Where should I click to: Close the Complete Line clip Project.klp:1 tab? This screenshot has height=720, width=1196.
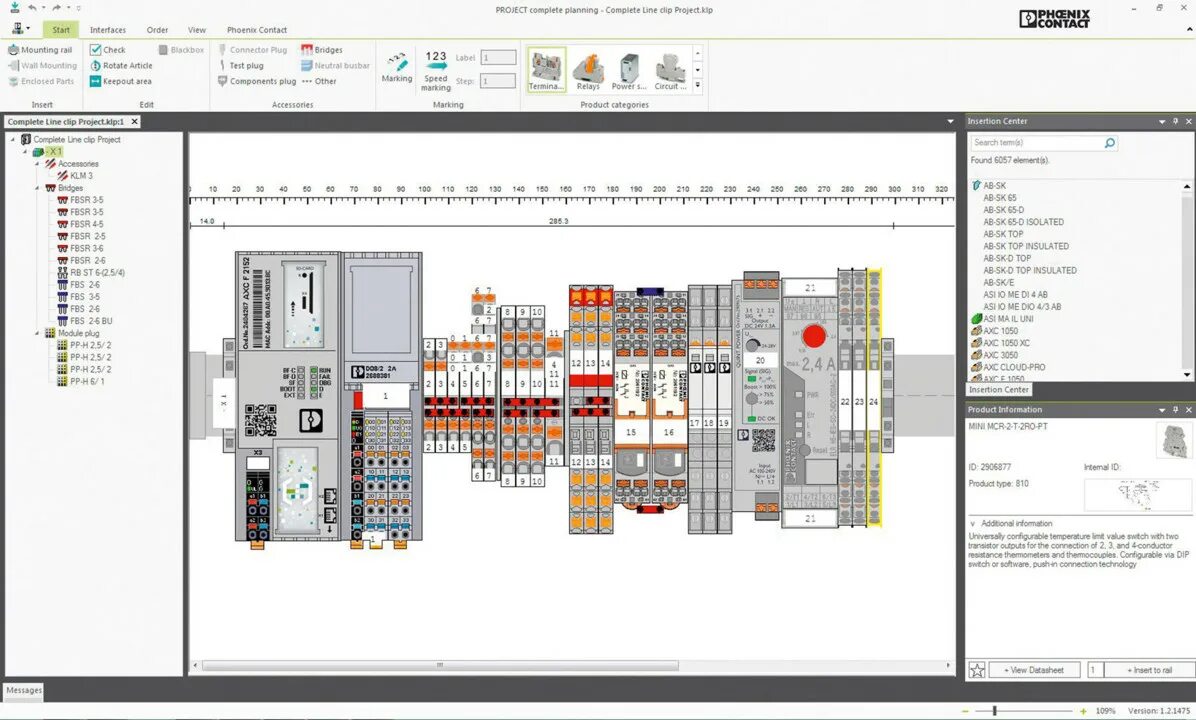pyautogui.click(x=134, y=121)
